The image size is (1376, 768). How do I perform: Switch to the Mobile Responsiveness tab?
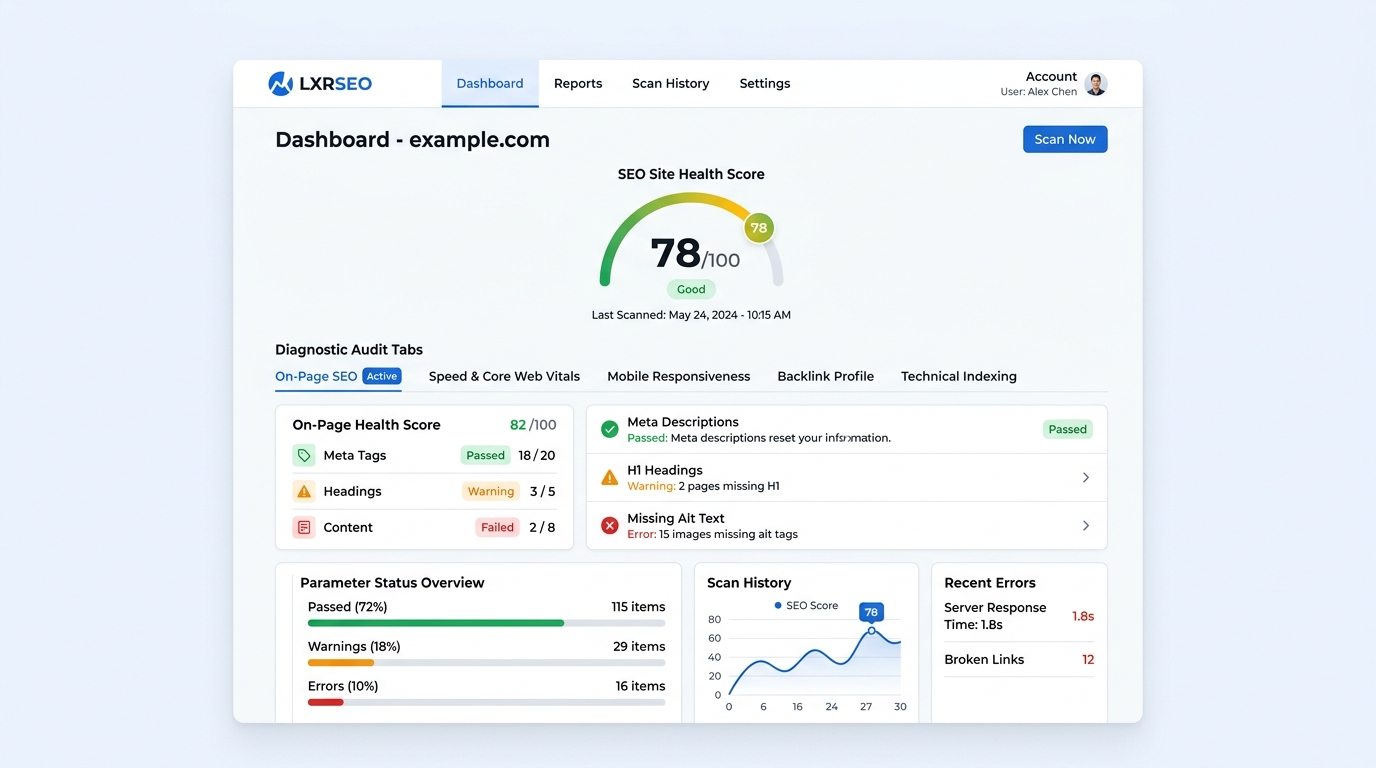[x=679, y=377]
